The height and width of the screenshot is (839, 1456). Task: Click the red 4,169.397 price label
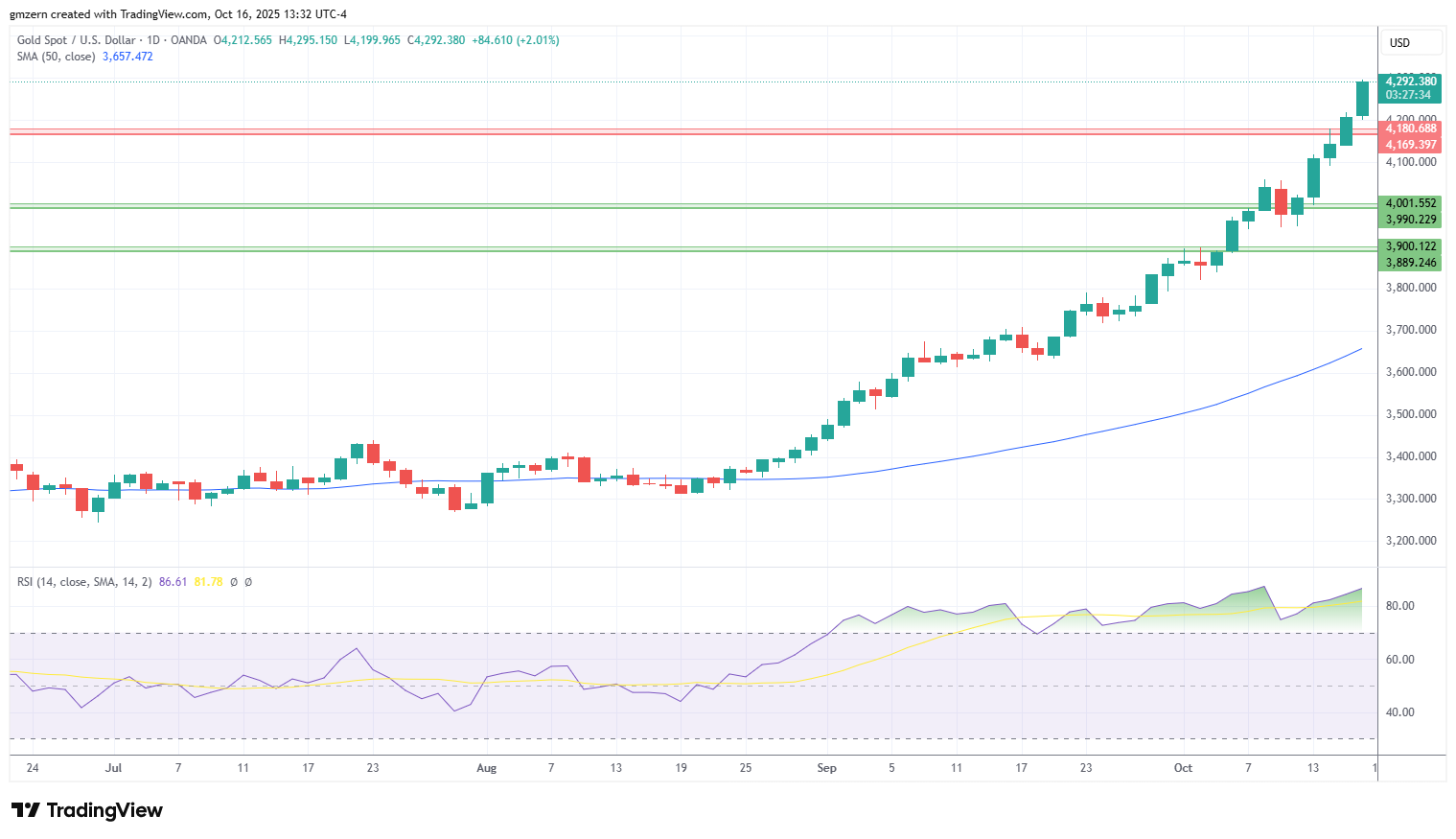pyautogui.click(x=1410, y=145)
